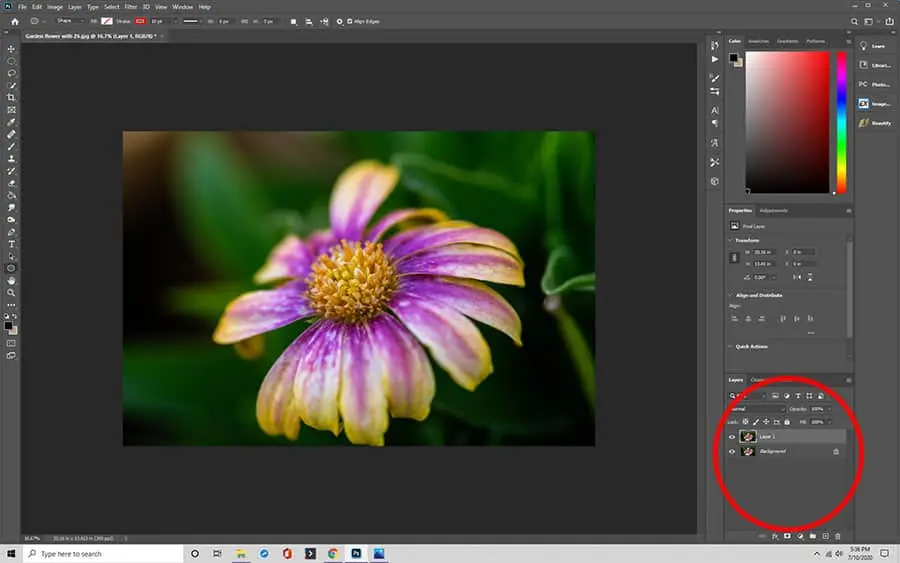Viewport: 900px width, 563px height.
Task: Open the Window menu
Action: click(183, 7)
